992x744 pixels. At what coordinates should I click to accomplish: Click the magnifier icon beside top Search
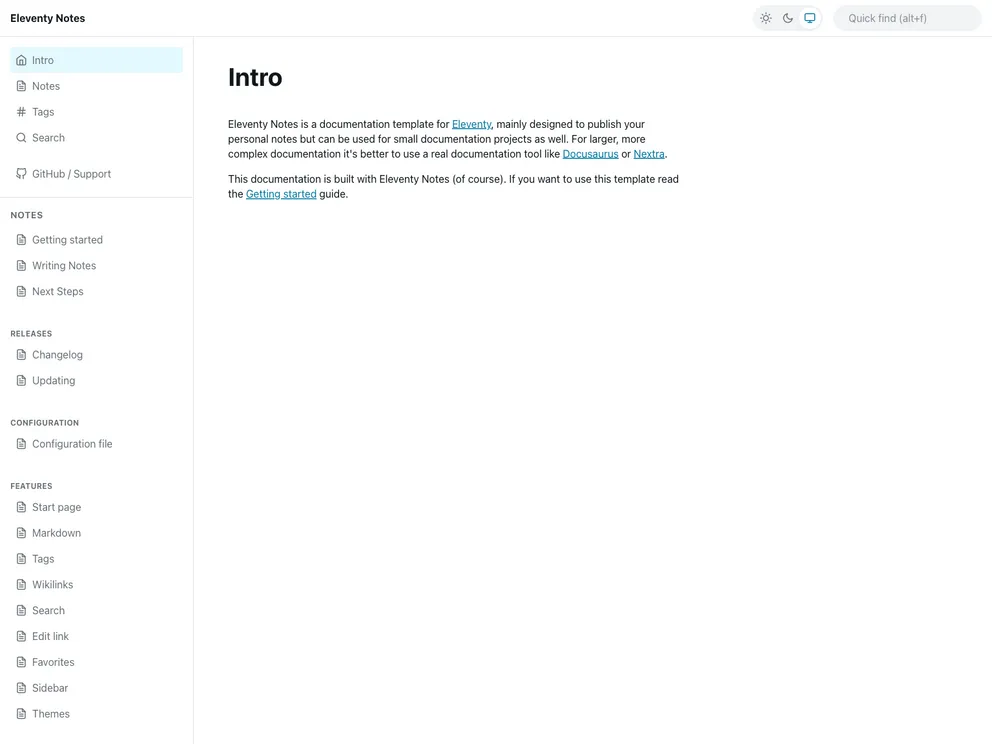(x=22, y=138)
